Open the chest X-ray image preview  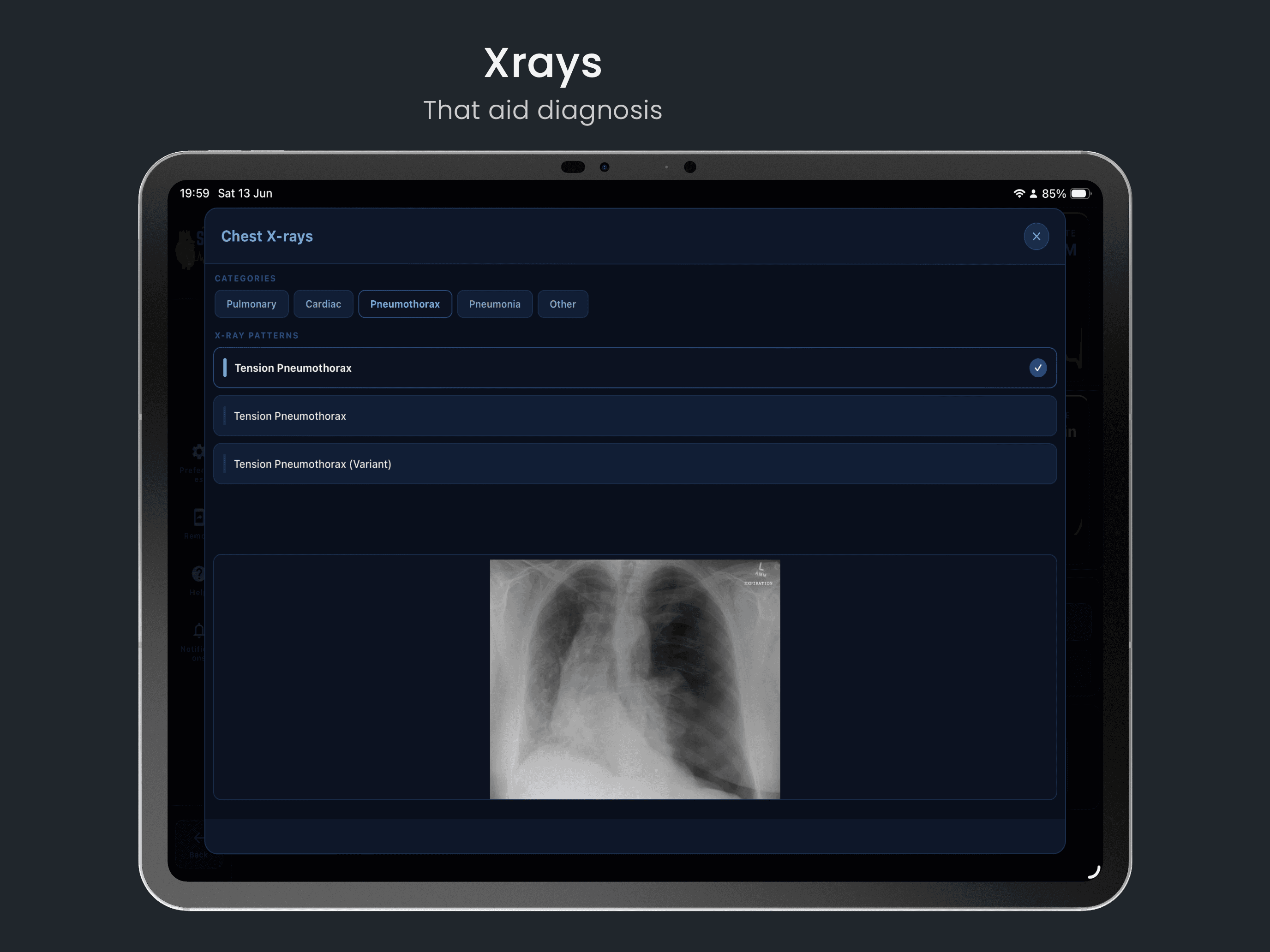pos(635,679)
